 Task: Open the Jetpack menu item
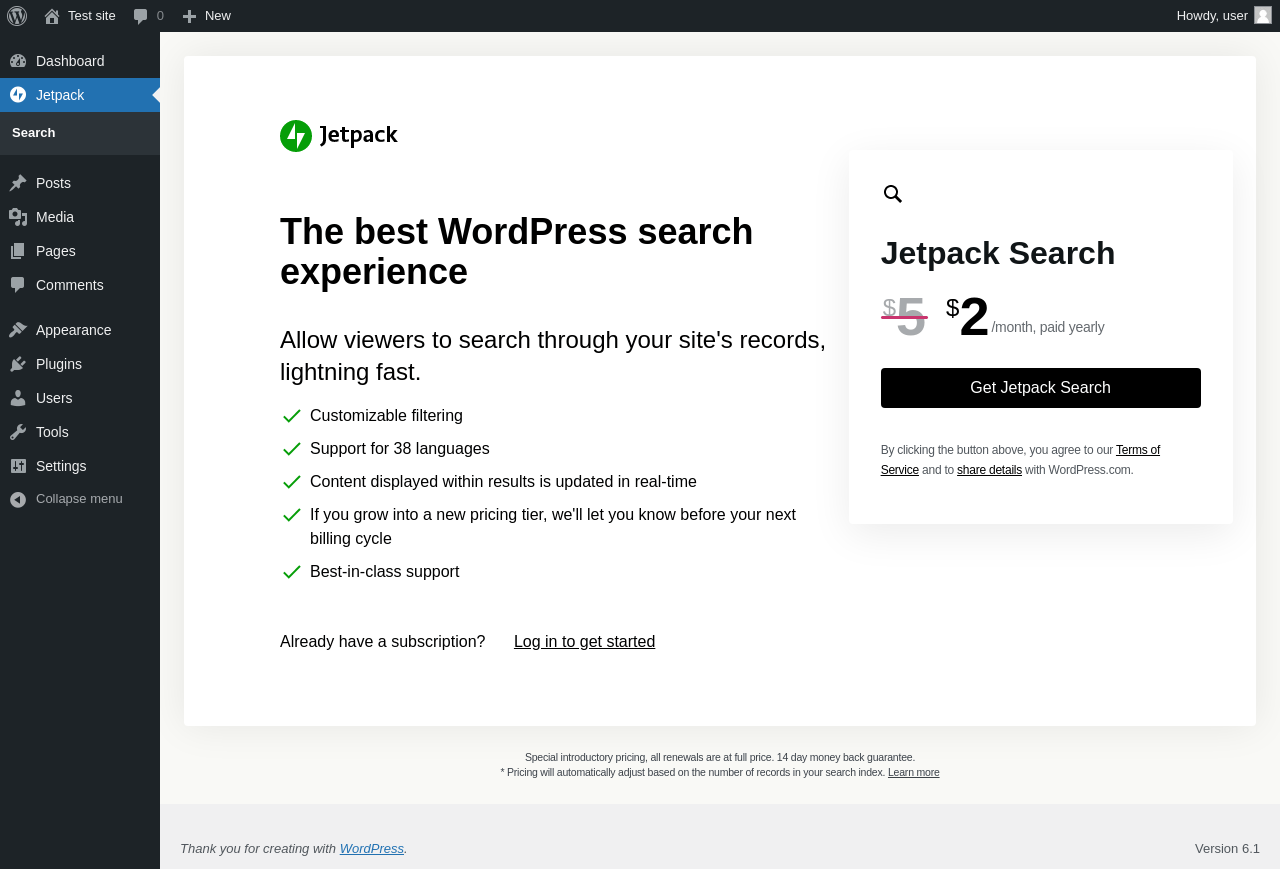(80, 95)
